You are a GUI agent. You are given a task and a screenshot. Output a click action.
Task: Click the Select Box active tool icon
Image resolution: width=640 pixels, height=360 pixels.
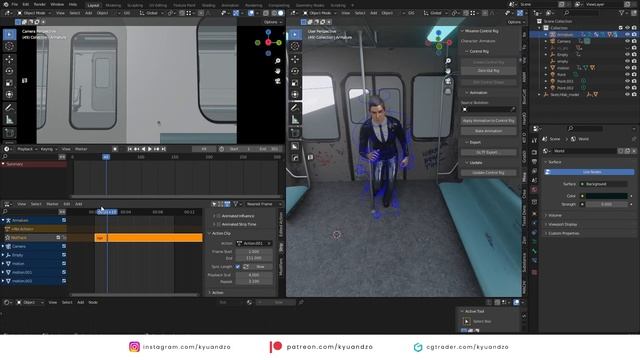[467, 322]
